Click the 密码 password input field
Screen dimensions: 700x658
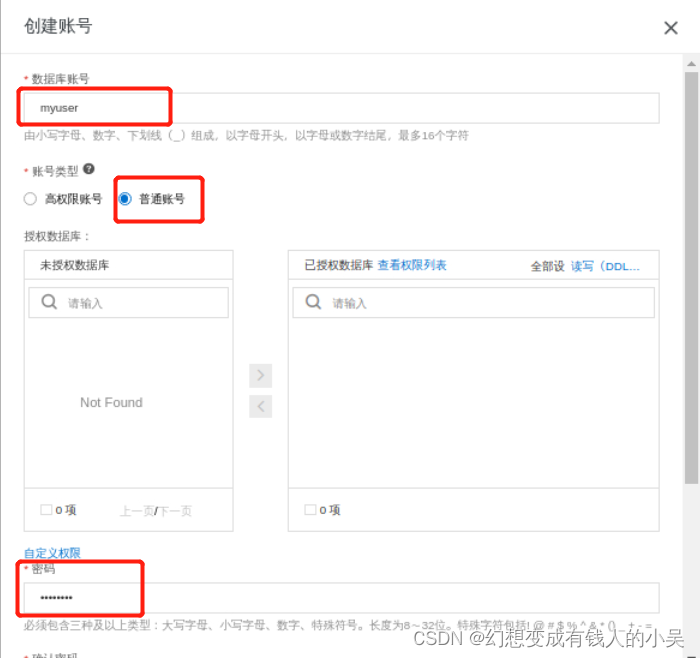[x=342, y=598]
